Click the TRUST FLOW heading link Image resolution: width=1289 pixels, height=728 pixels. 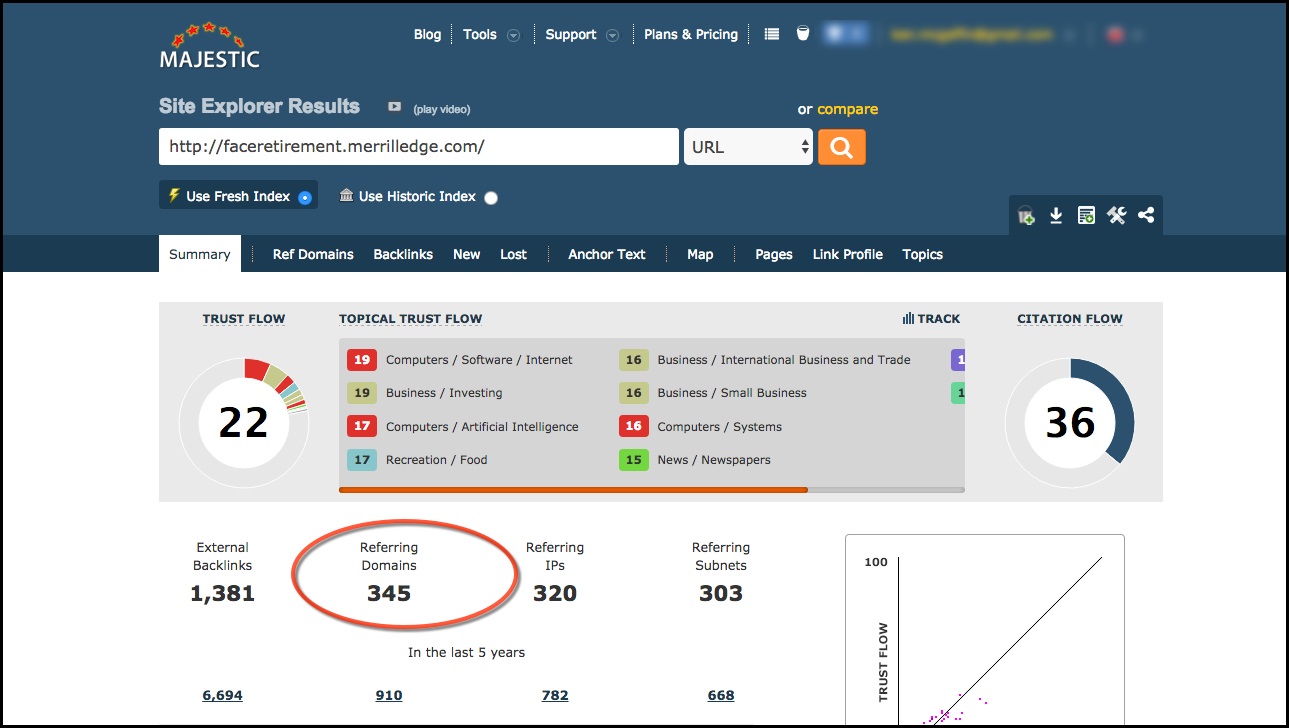(244, 319)
